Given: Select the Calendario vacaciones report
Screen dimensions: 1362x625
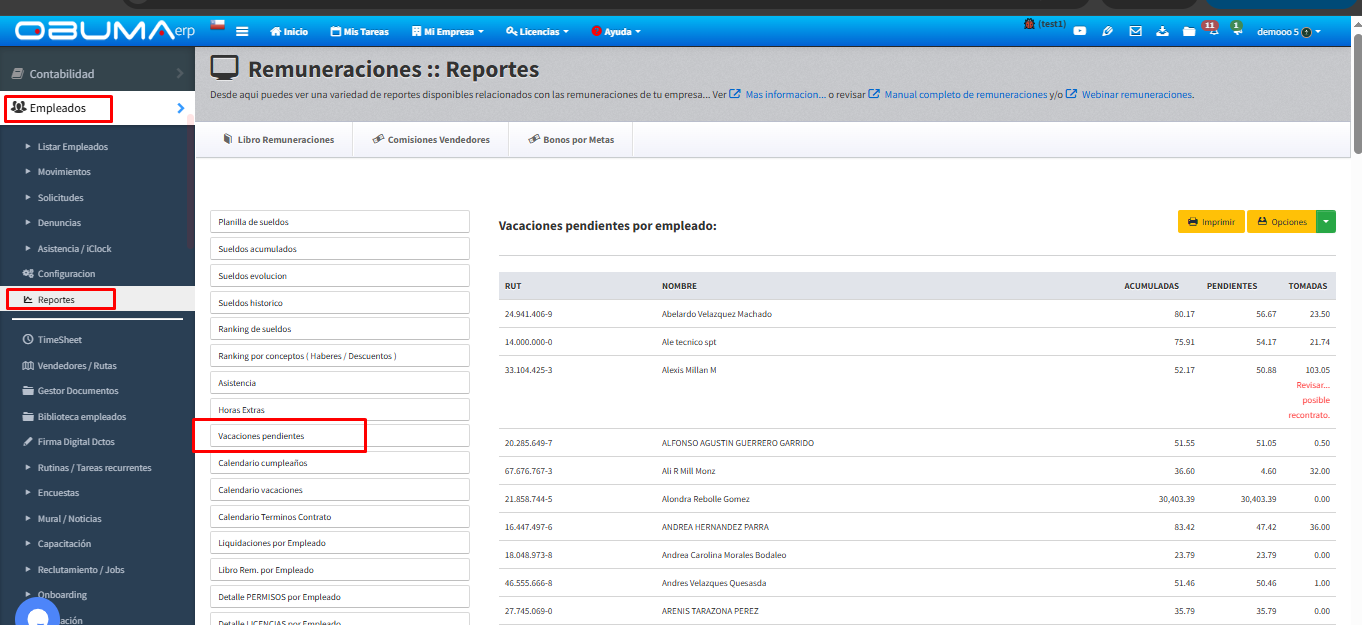Looking at the screenshot, I should click(340, 490).
